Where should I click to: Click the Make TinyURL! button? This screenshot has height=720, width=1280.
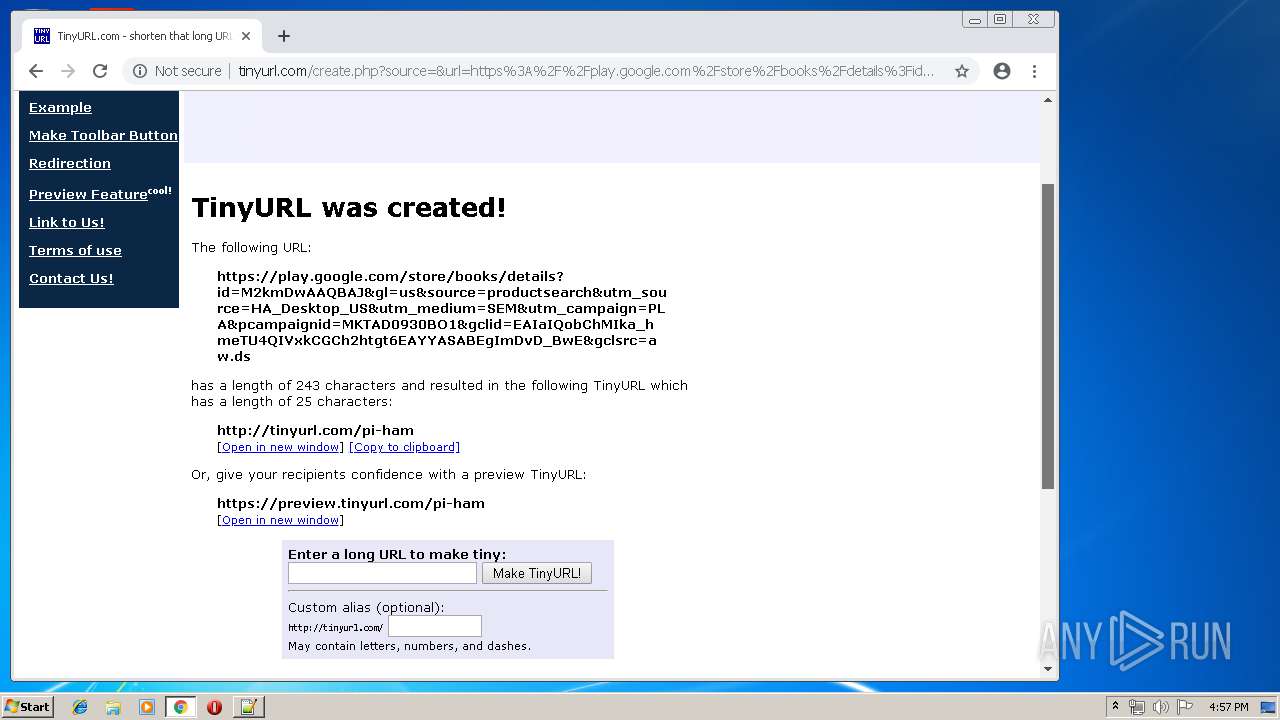(536, 573)
